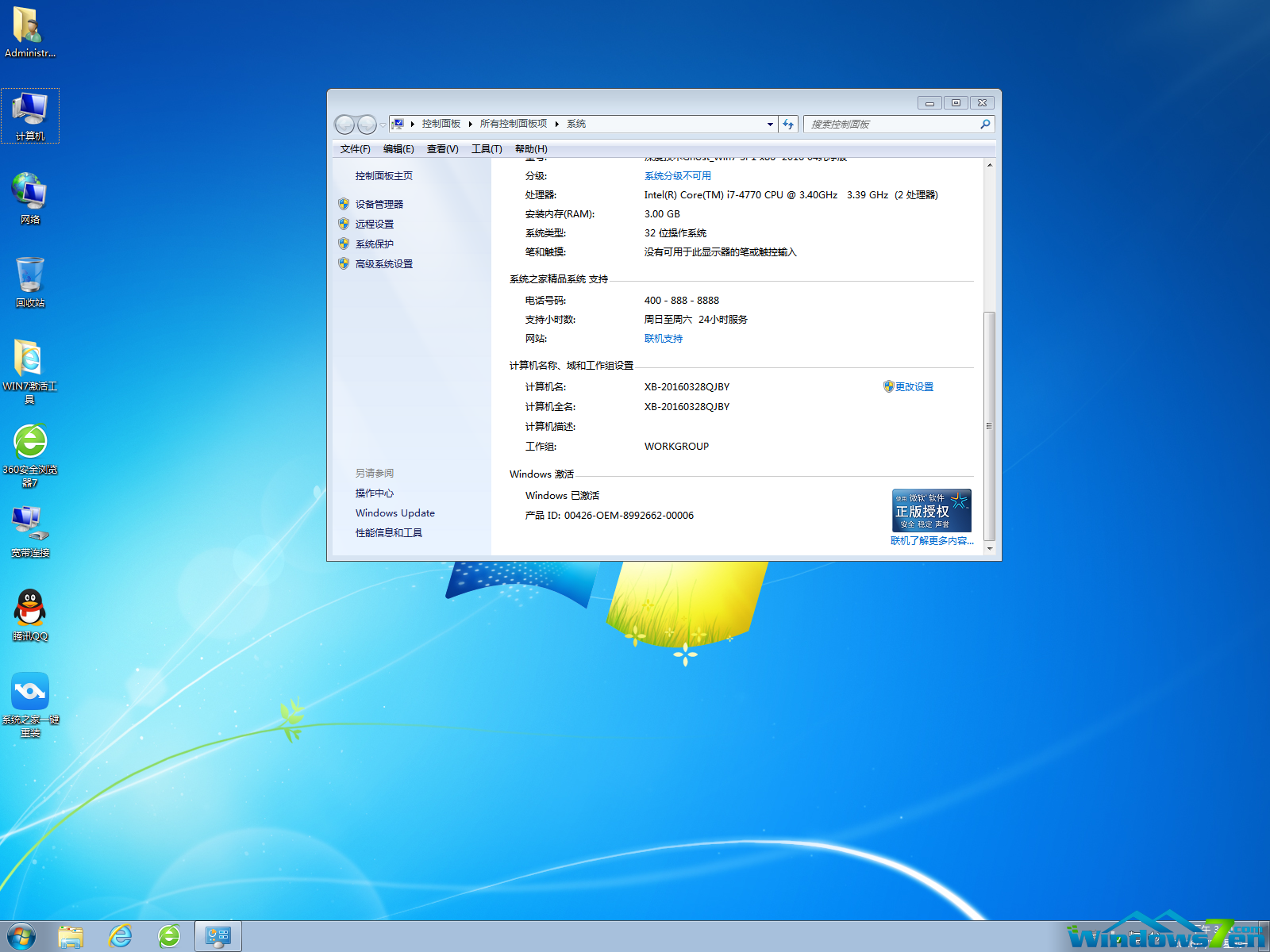1270x952 pixels.
Task: Open the 帮助(H) menu
Action: point(531,149)
